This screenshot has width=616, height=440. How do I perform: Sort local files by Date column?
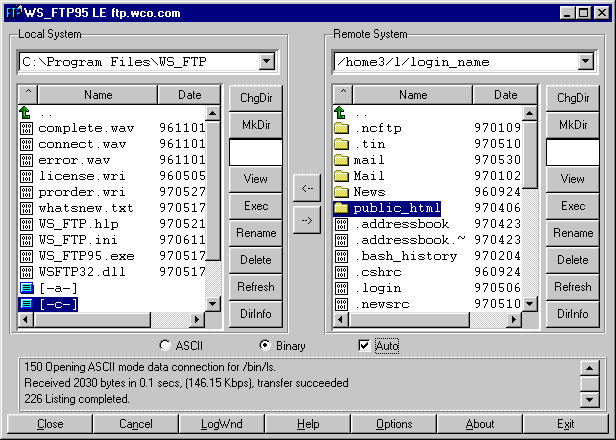[189, 95]
